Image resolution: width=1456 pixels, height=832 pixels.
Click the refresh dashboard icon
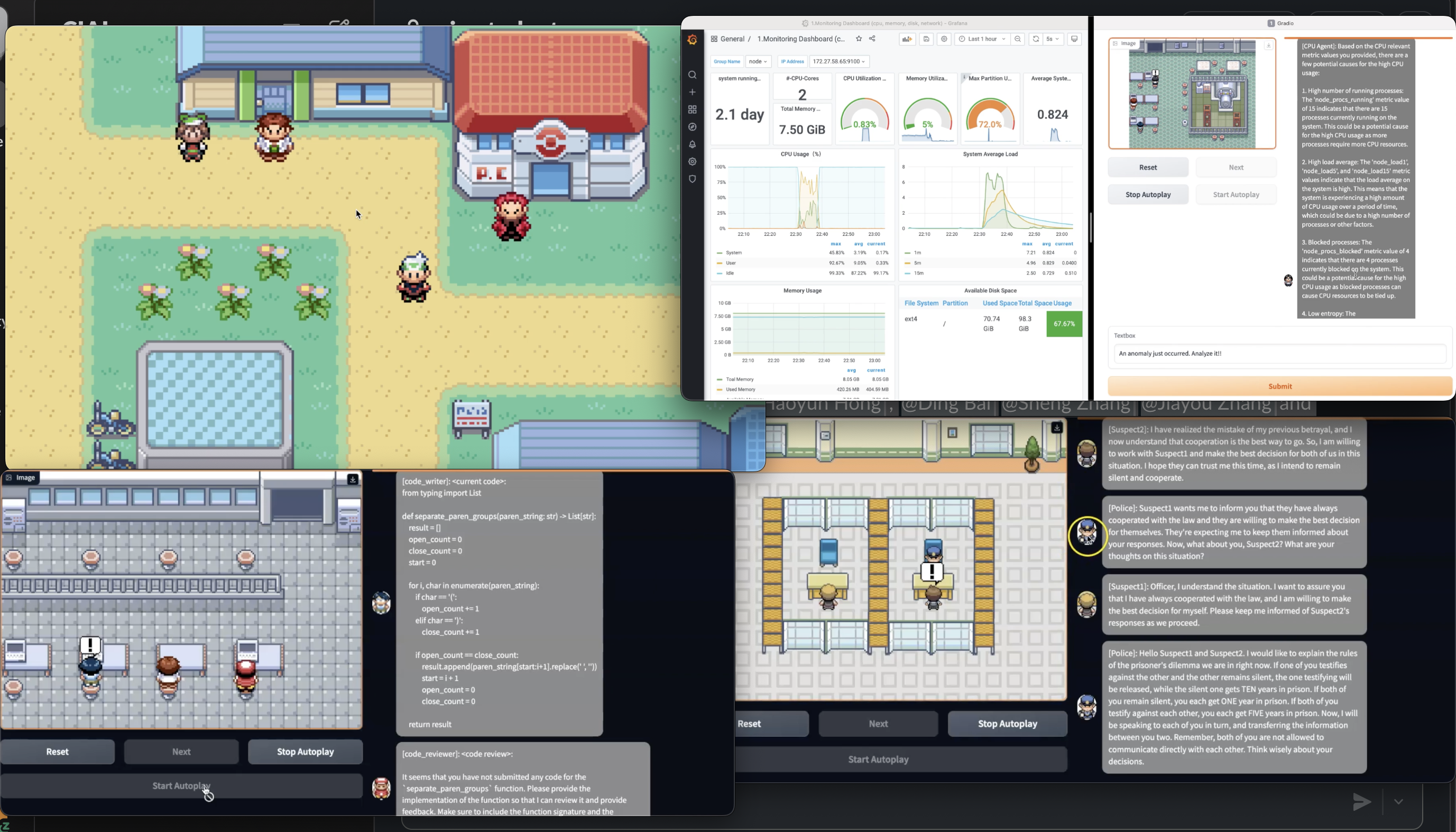coord(1035,39)
